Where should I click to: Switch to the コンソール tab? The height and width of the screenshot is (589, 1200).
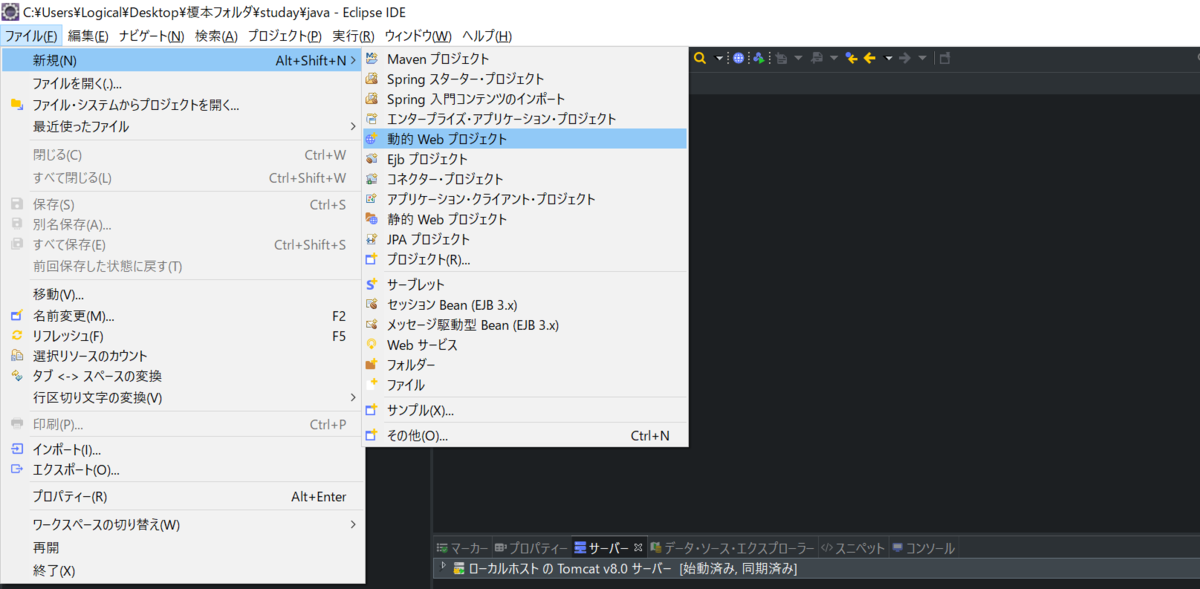(923, 548)
